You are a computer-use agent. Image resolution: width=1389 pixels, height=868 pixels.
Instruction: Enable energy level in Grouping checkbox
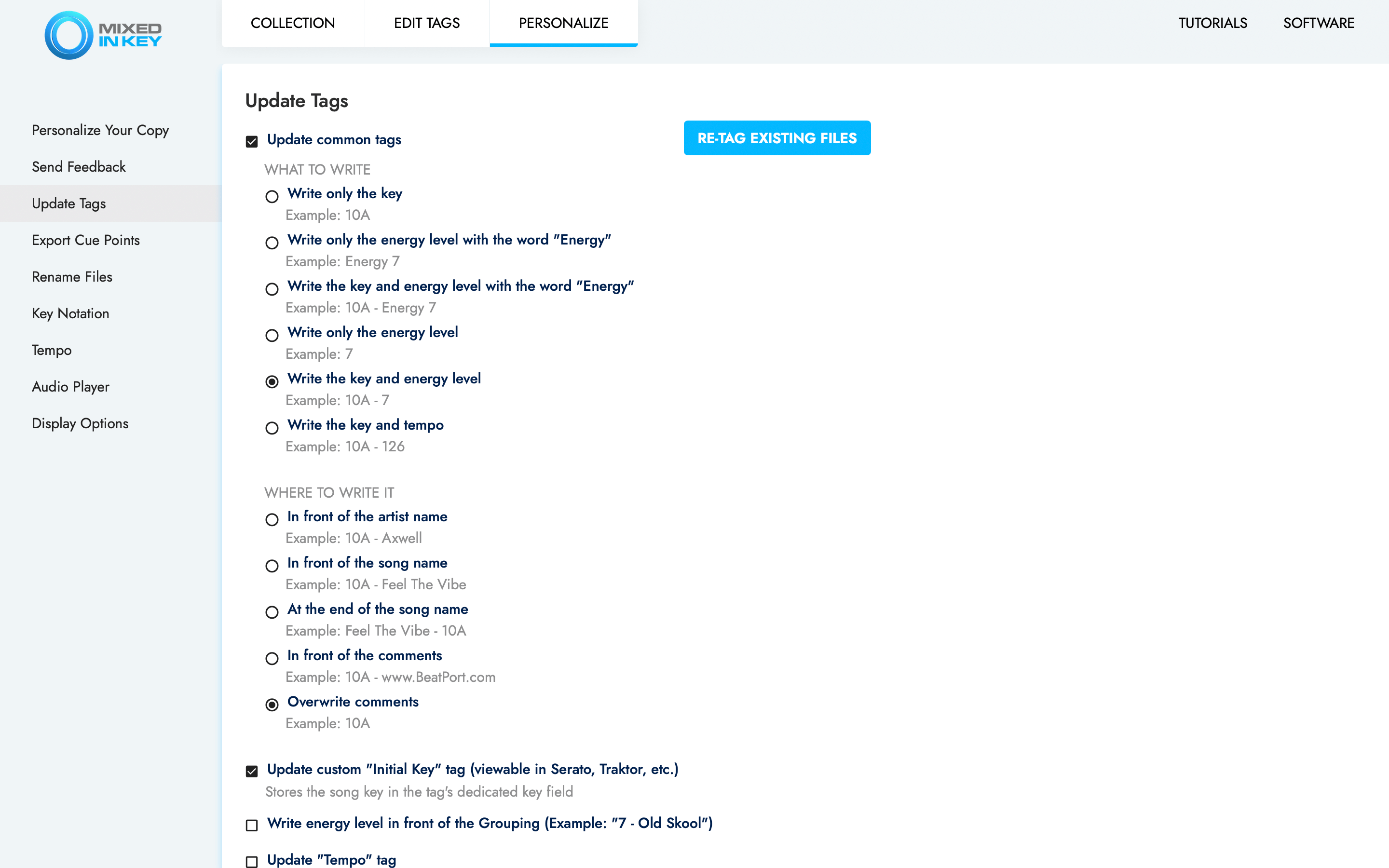coord(251,825)
